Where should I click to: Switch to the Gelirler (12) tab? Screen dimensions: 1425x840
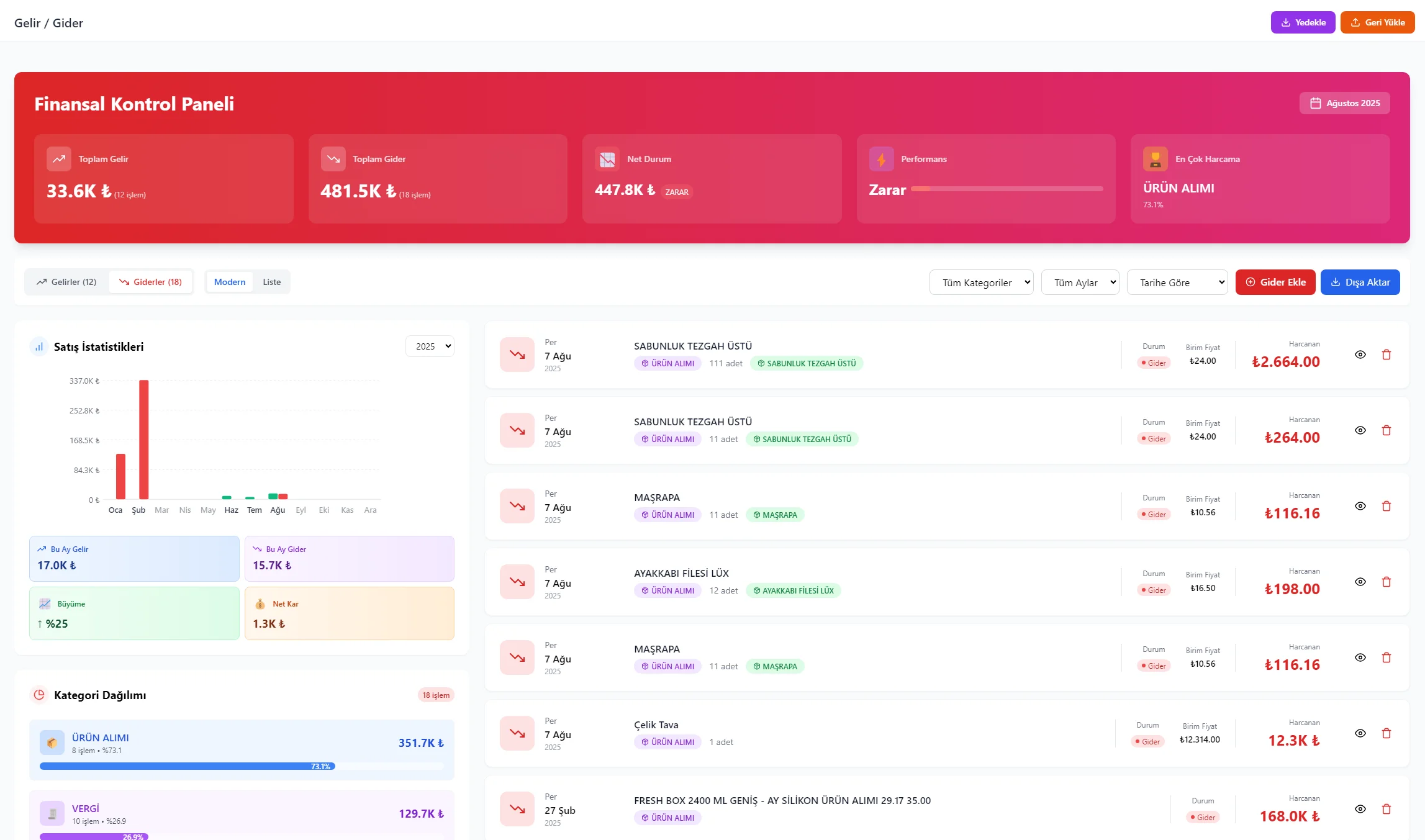[66, 282]
